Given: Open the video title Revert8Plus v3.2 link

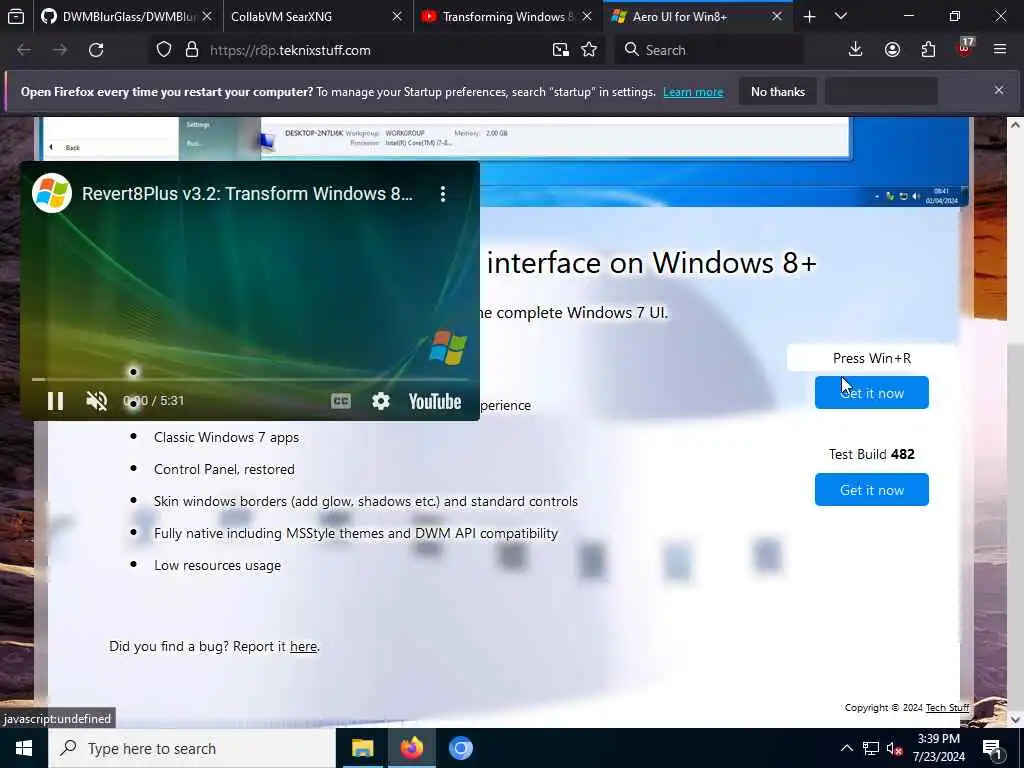Looking at the screenshot, I should (247, 193).
